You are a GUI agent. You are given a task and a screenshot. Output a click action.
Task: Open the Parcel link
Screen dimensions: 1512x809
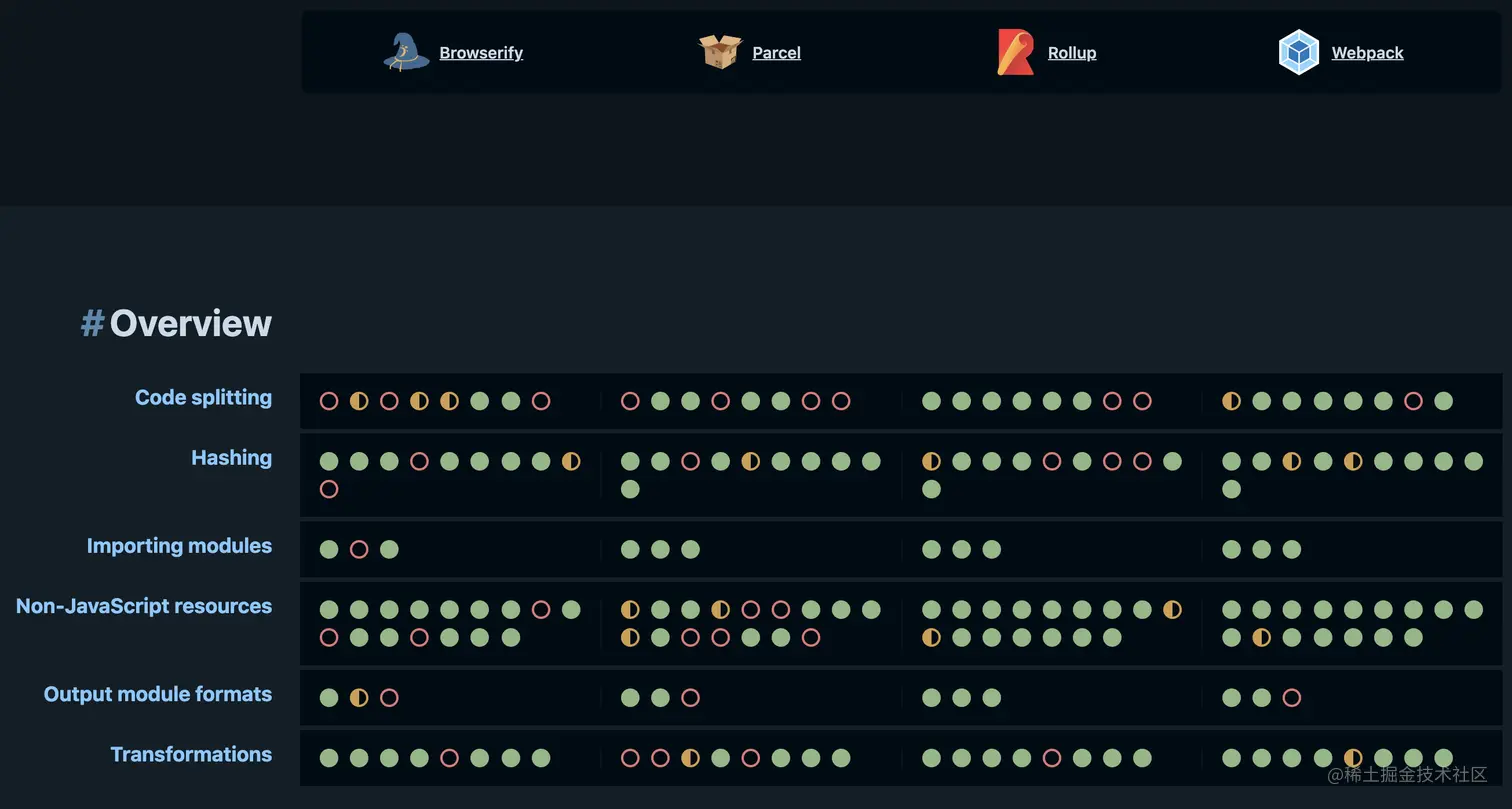776,53
